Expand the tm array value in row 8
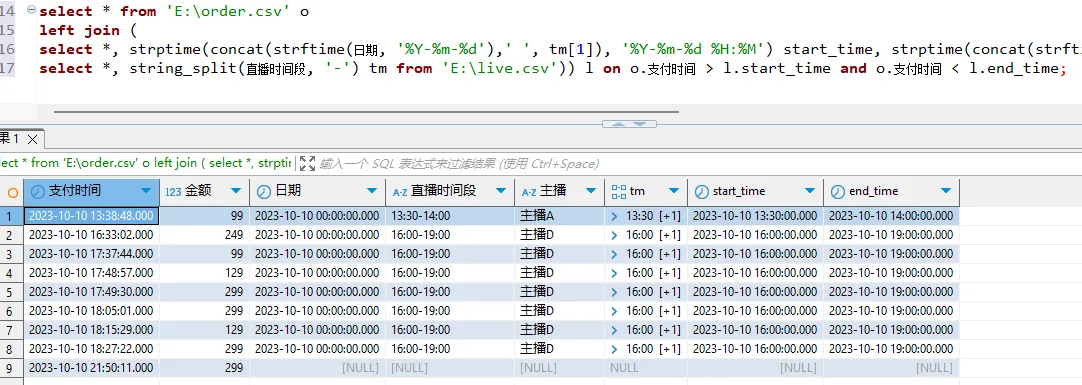Screen dimensions: 1082x385 coord(615,348)
